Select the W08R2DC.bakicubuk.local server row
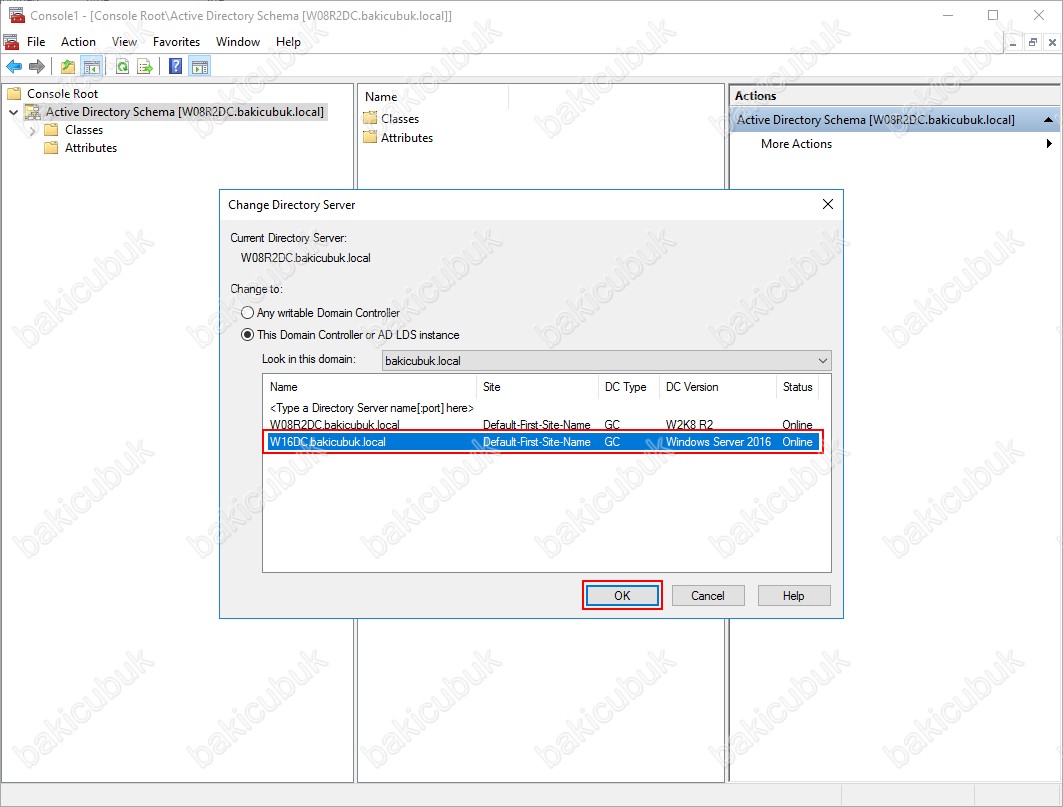 point(335,425)
